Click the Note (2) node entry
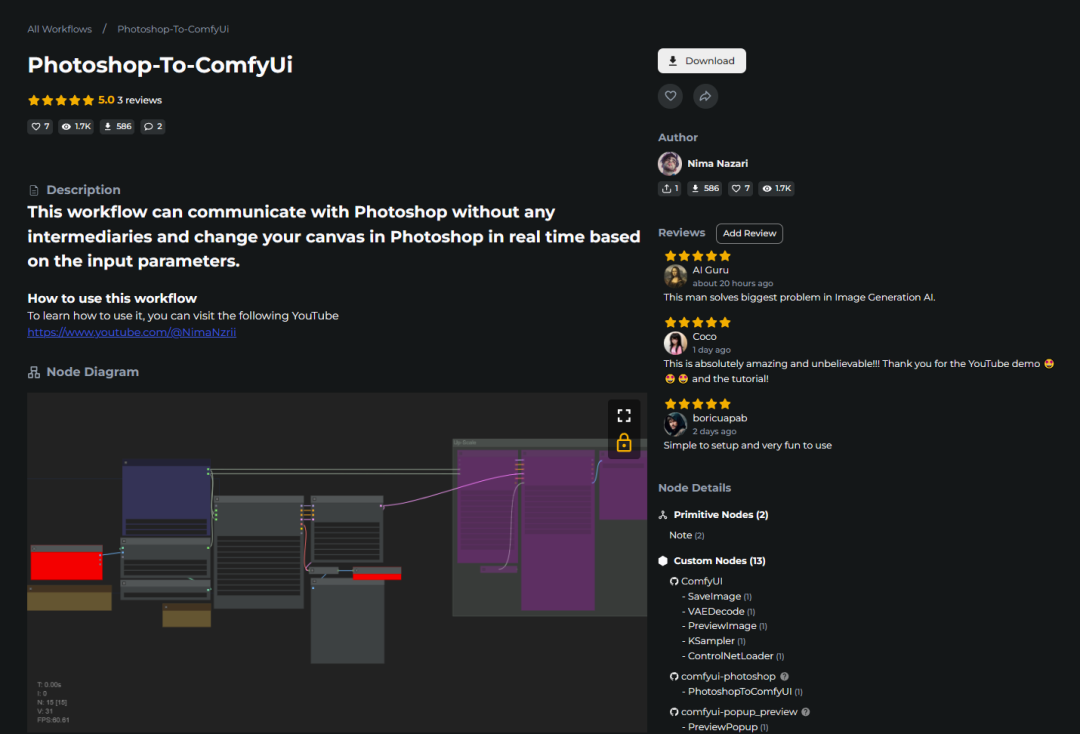Image resolution: width=1080 pixels, height=734 pixels. pos(687,535)
